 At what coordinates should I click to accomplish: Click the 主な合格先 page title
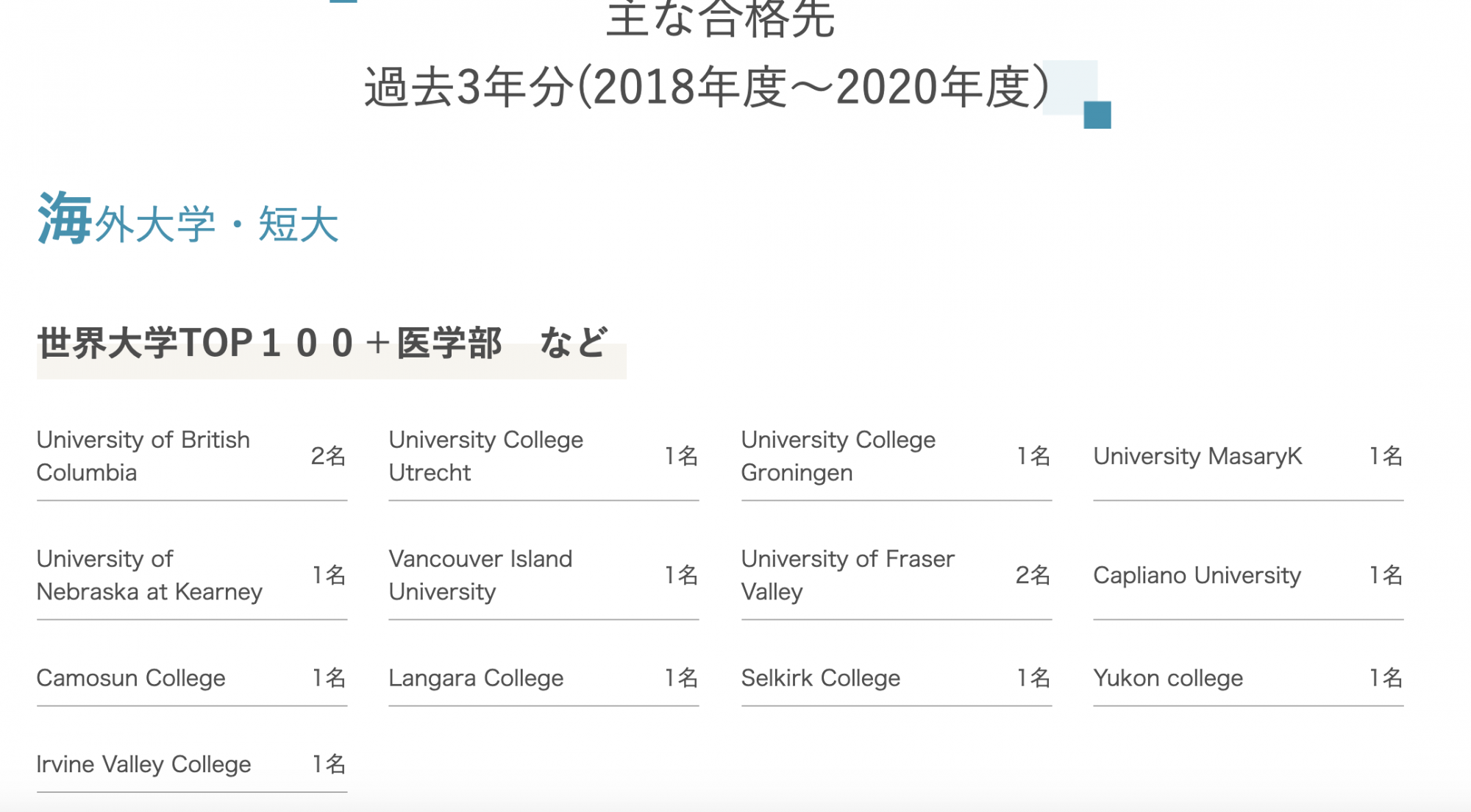[x=720, y=18]
